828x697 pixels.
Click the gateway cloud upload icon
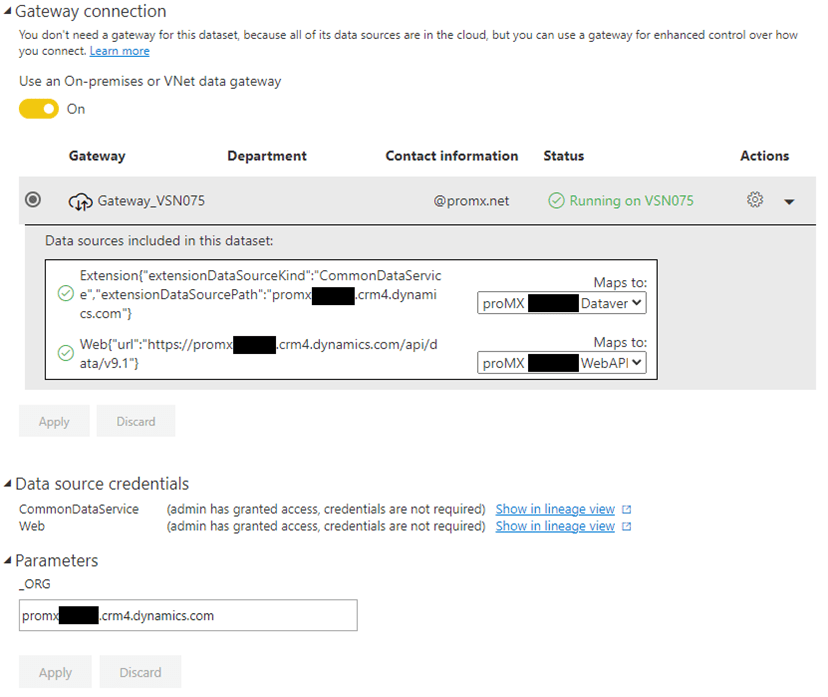[x=80, y=201]
